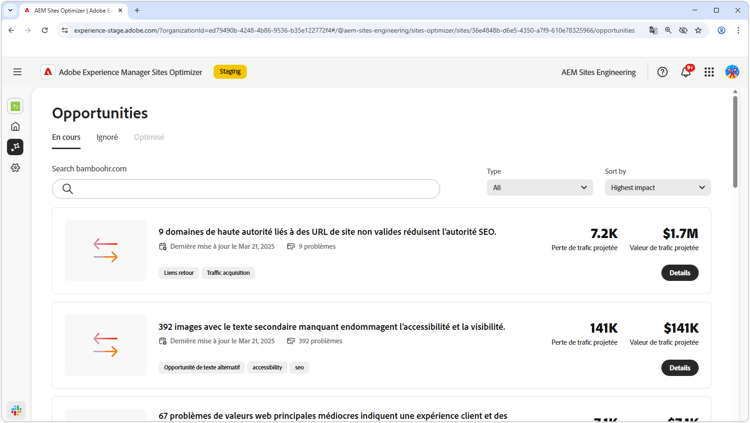Viewport: 750px width, 423px height.
Task: Click the $141K Valeur de trafic value
Action: (681, 328)
